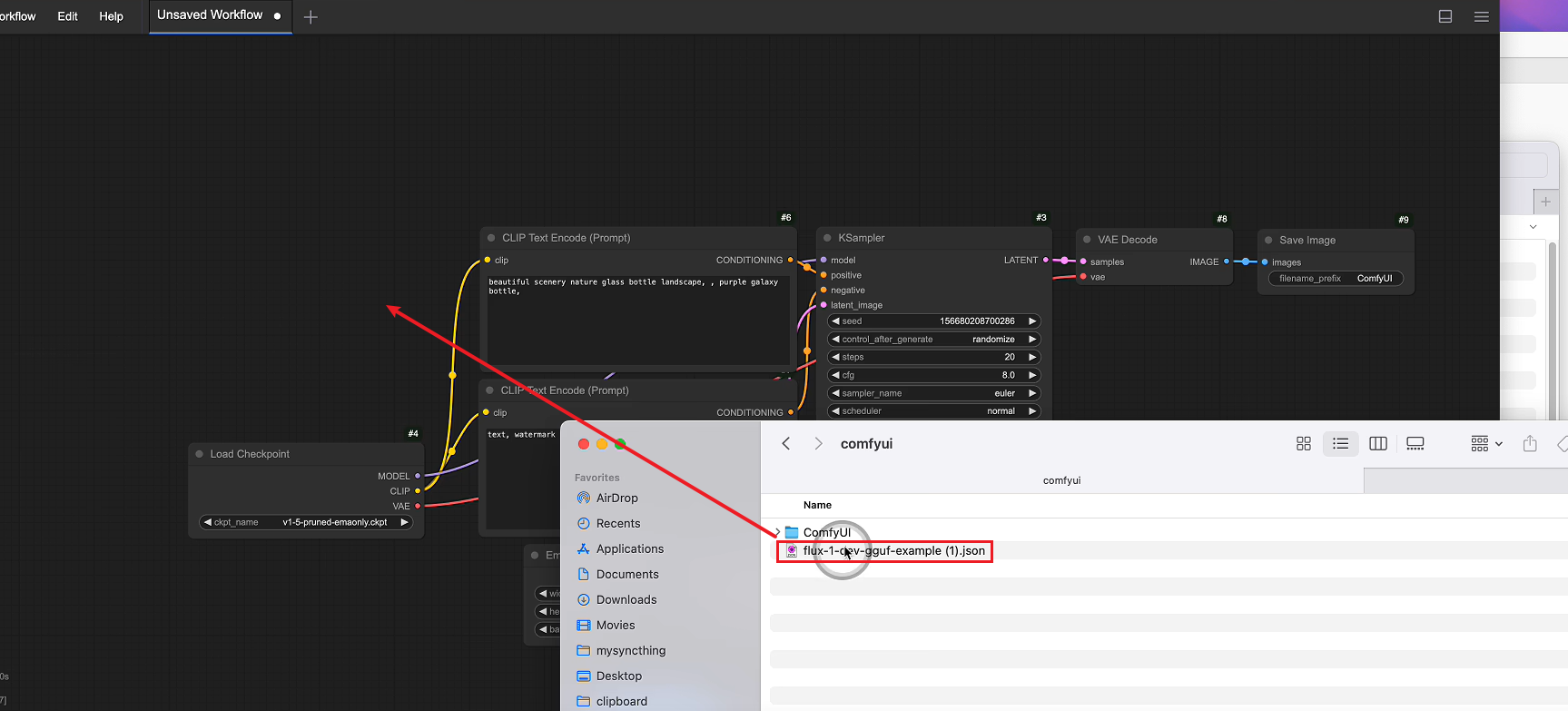Open Applications in Finder sidebar

click(629, 549)
